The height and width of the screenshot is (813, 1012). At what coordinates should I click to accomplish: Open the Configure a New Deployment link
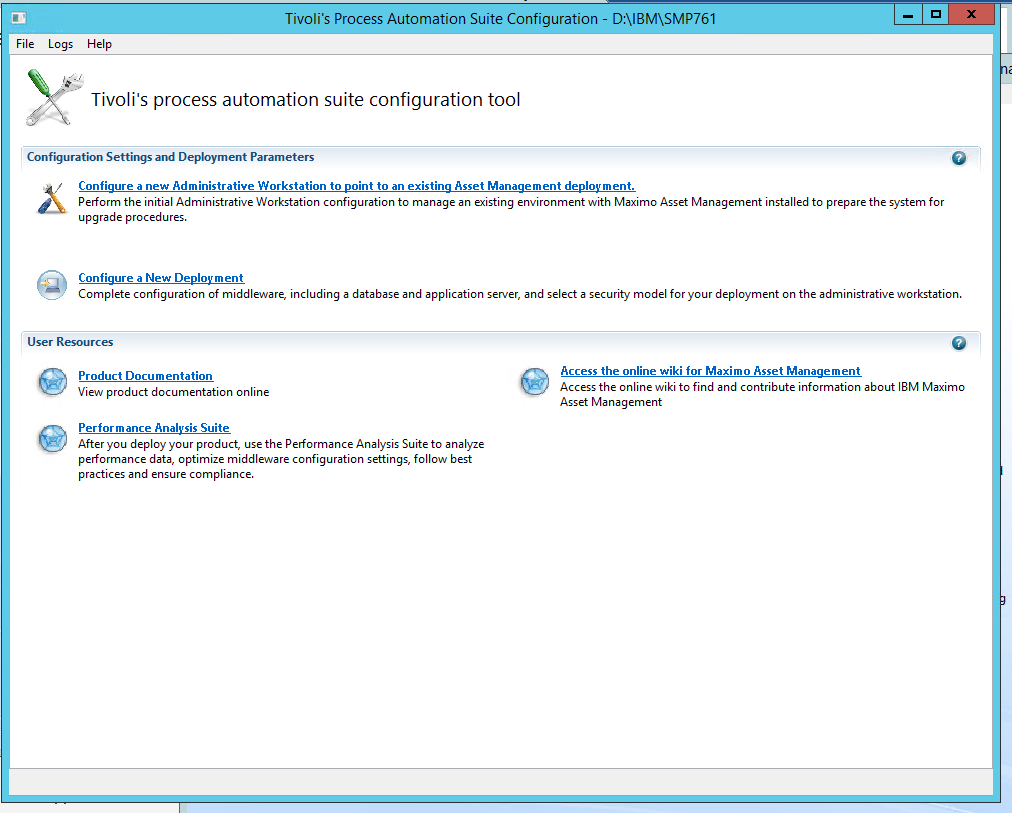(x=160, y=277)
